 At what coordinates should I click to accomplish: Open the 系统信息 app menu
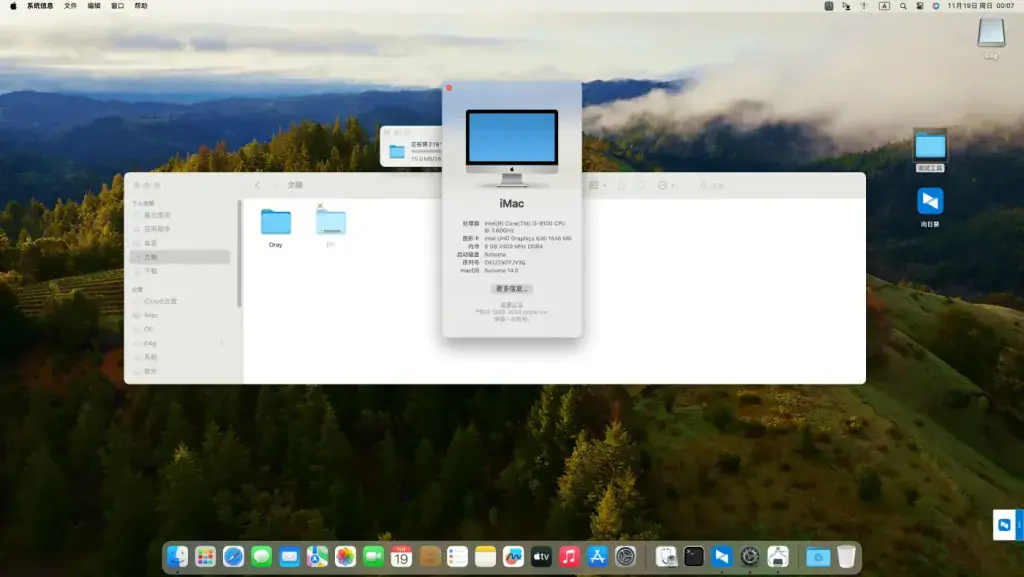pyautogui.click(x=40, y=6)
